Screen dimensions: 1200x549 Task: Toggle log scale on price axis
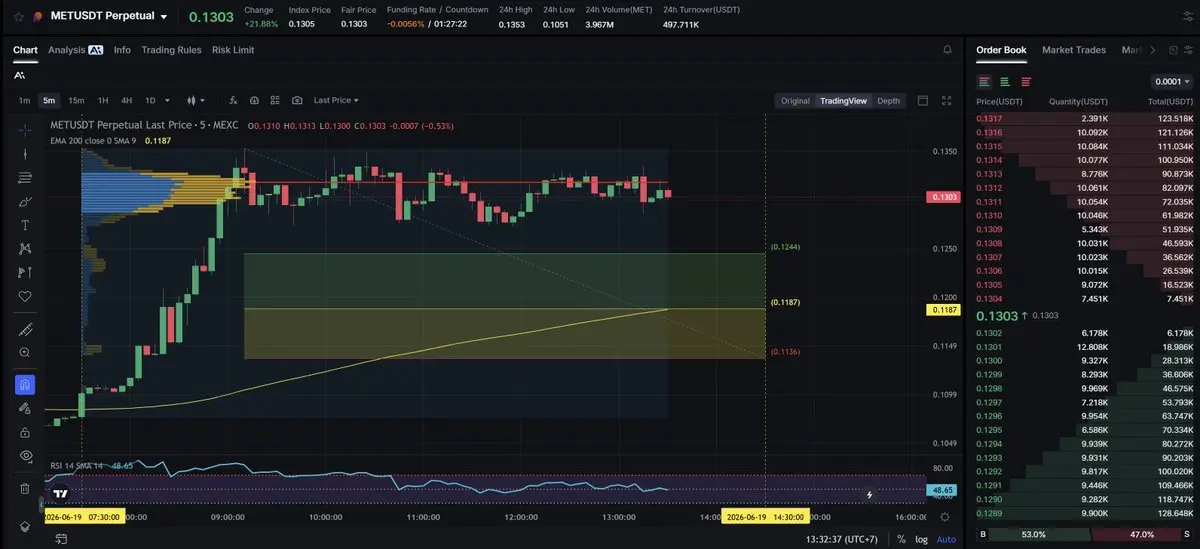point(921,539)
